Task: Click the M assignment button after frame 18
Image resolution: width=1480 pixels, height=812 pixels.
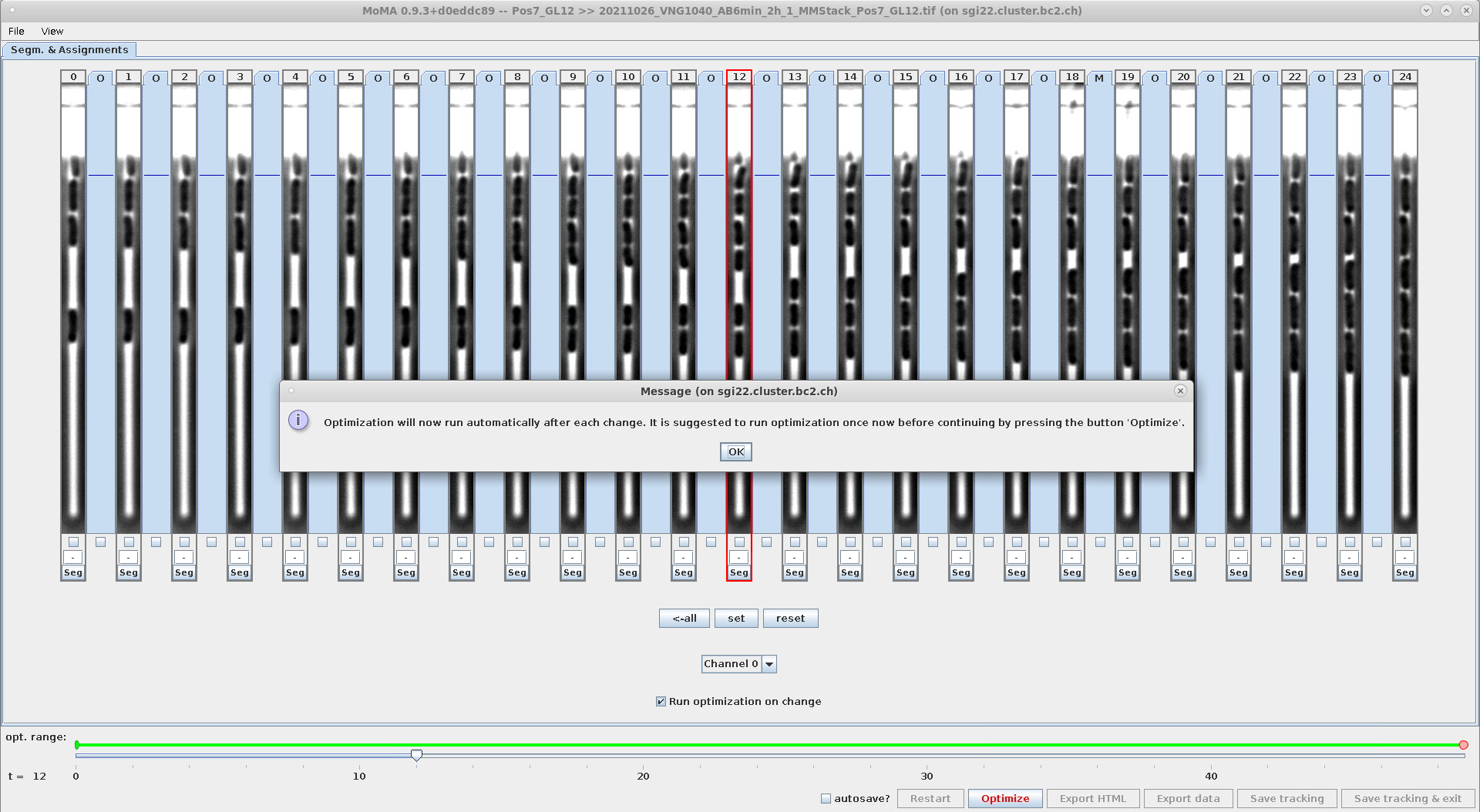Action: (1099, 78)
